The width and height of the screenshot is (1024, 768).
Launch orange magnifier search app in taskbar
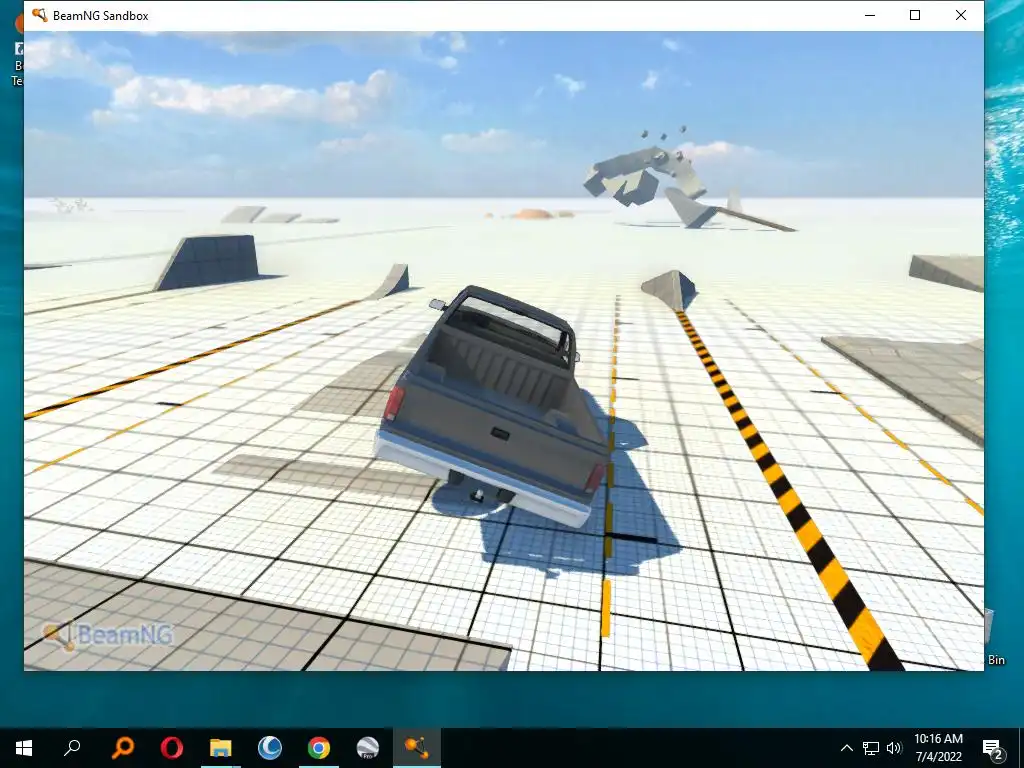122,748
